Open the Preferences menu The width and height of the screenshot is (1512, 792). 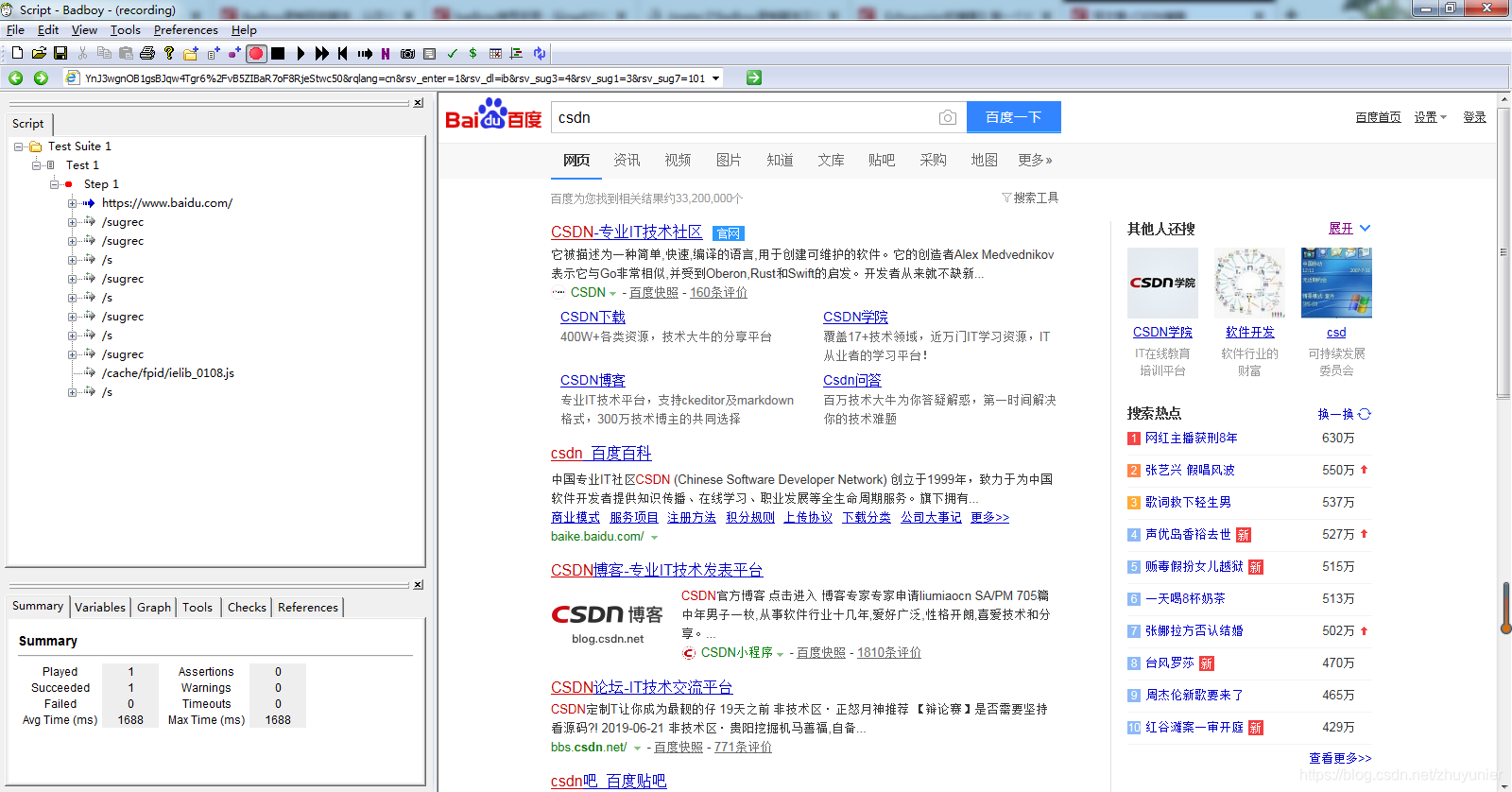pyautogui.click(x=186, y=30)
